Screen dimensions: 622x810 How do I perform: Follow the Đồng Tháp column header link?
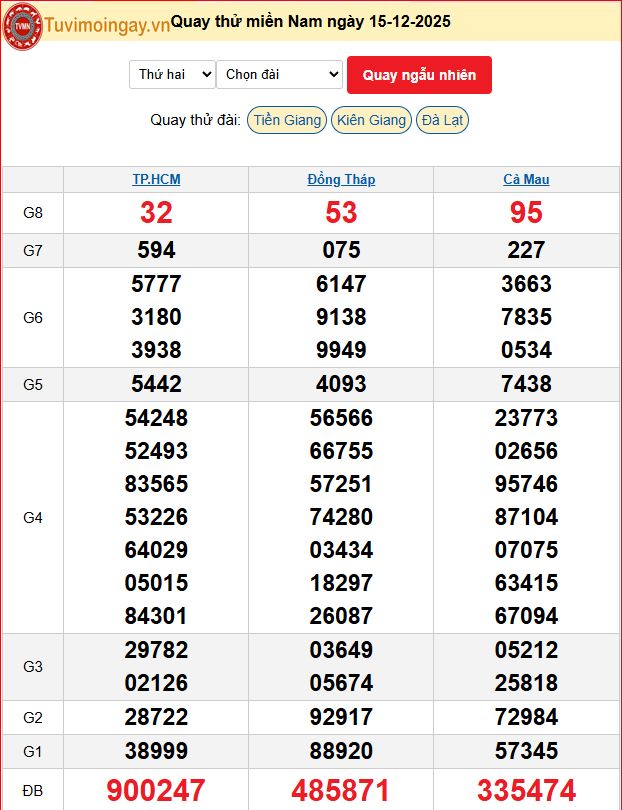click(x=341, y=180)
